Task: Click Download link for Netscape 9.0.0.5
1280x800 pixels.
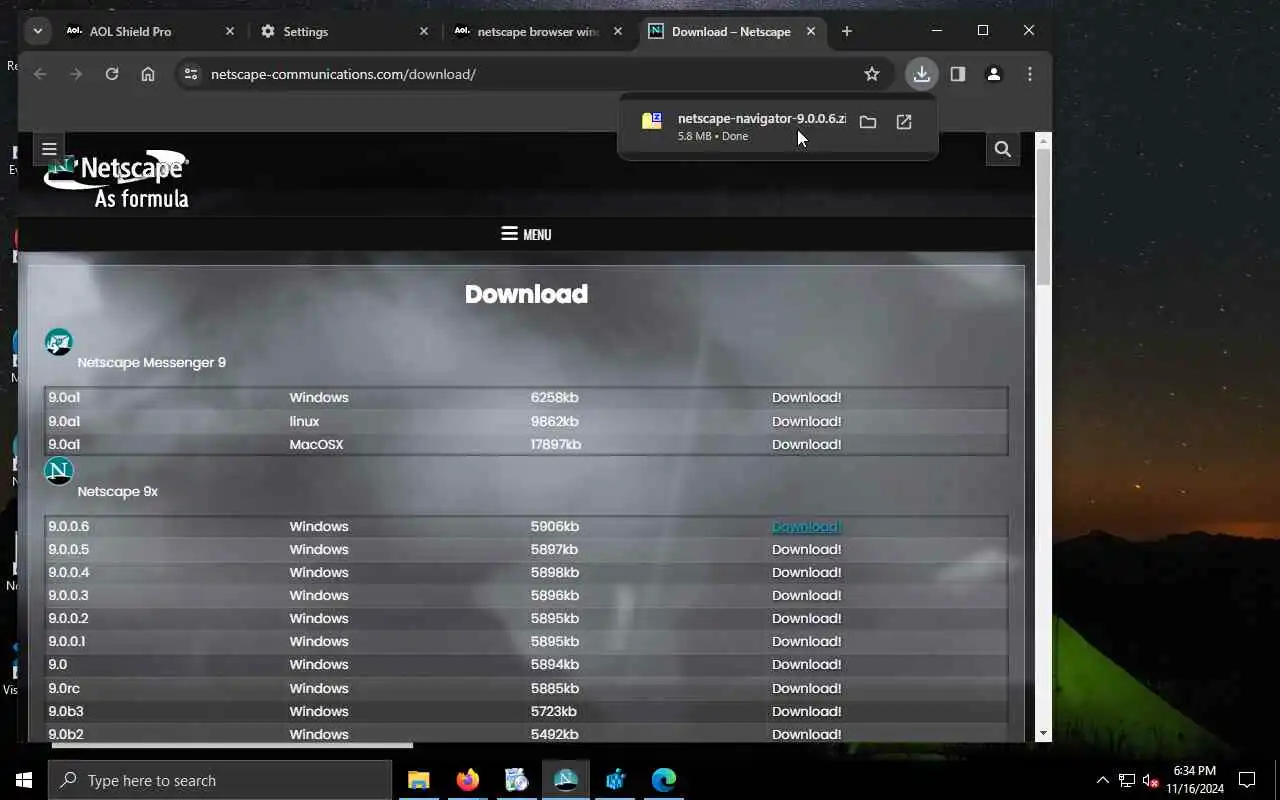Action: pyautogui.click(x=806, y=549)
